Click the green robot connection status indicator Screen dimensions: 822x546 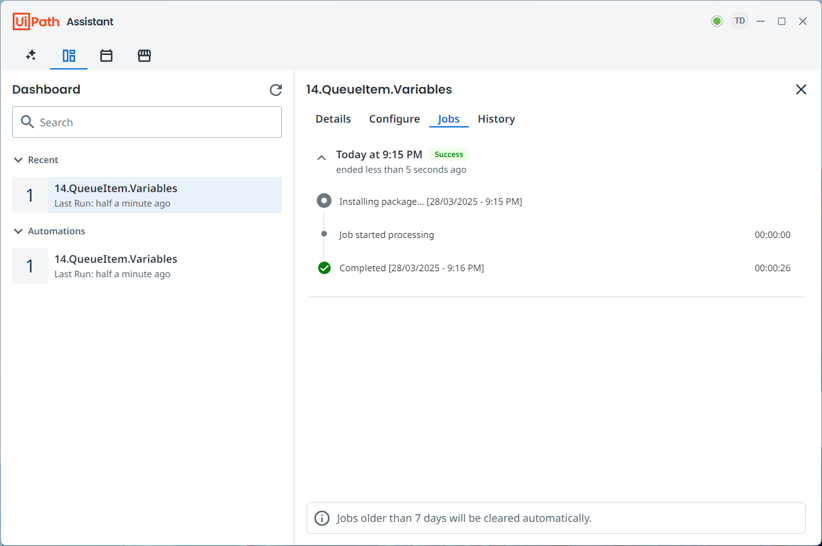click(x=717, y=21)
